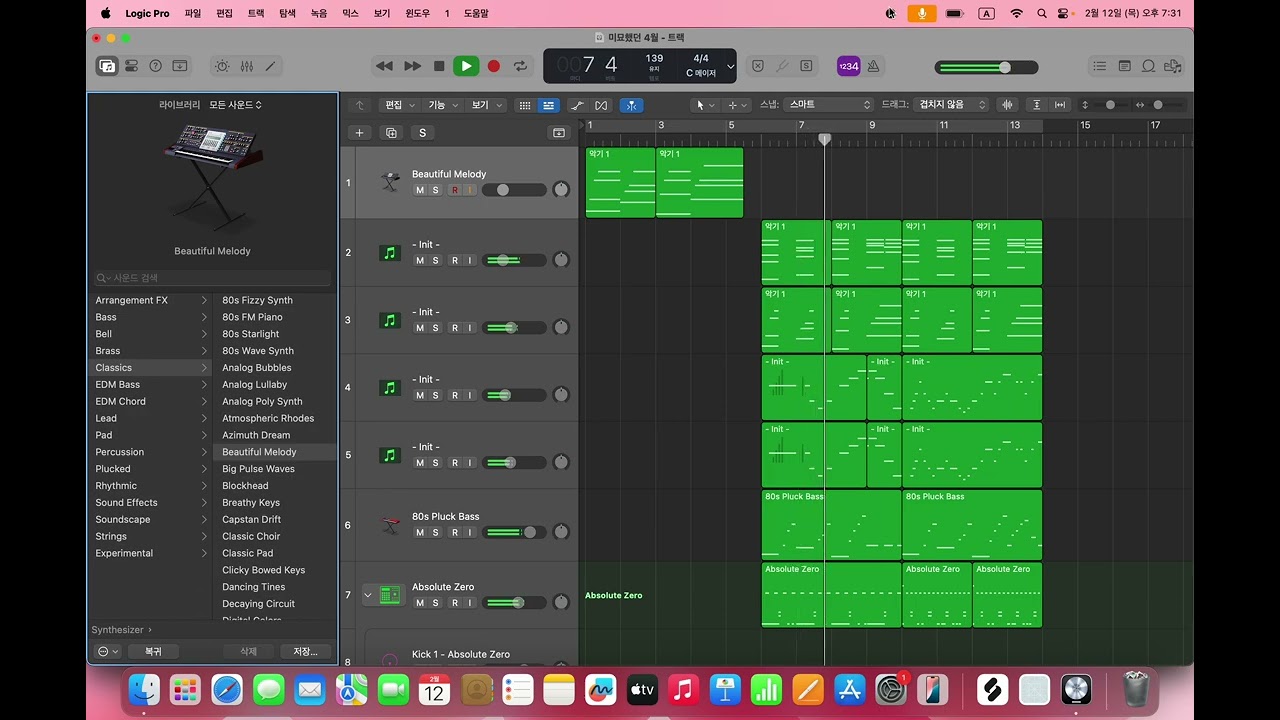This screenshot has width=1280, height=720.
Task: Open the Snap 스마트 dropdown
Action: tap(829, 105)
